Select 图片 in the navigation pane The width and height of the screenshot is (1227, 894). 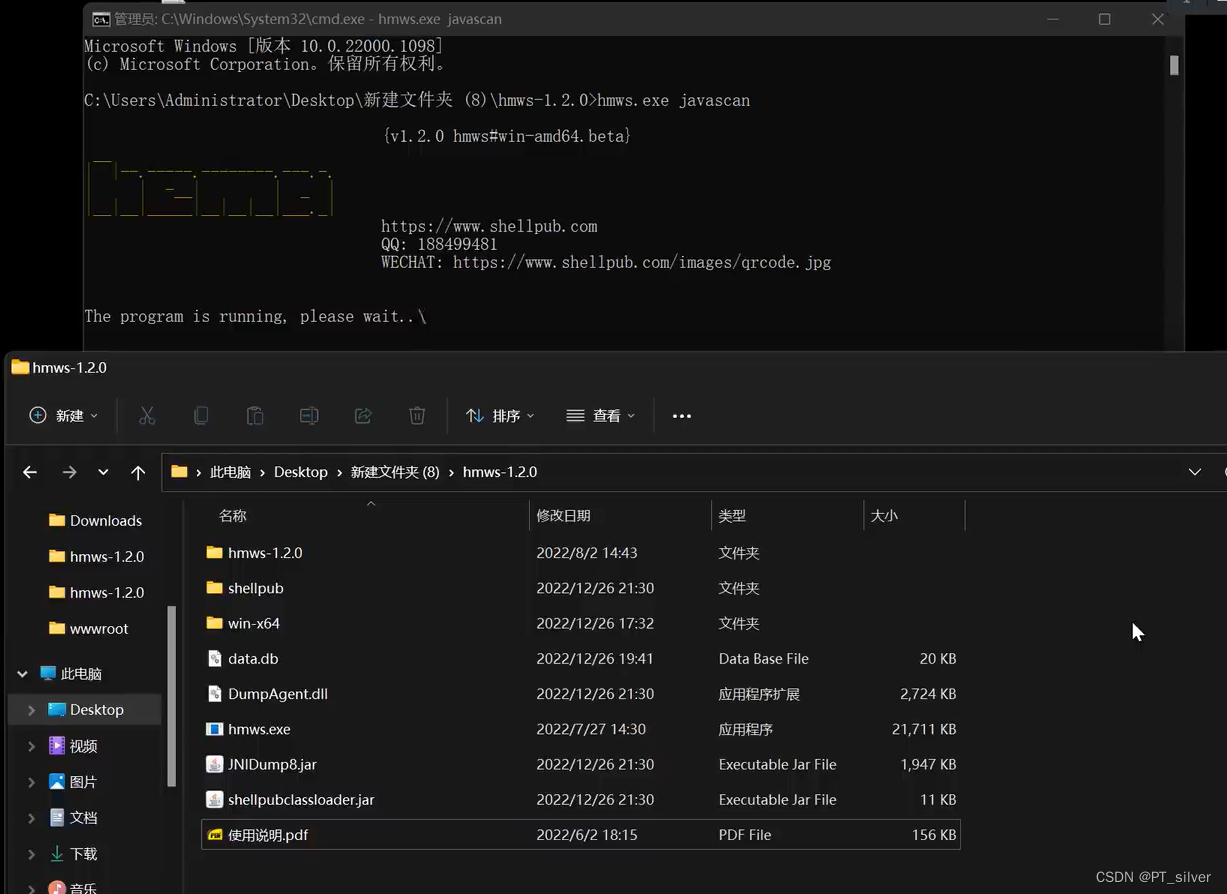[x=83, y=782]
